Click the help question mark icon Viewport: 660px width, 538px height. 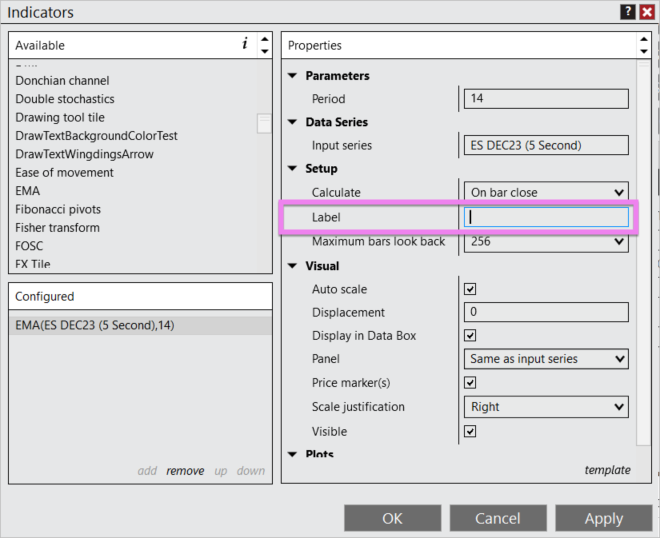[627, 12]
